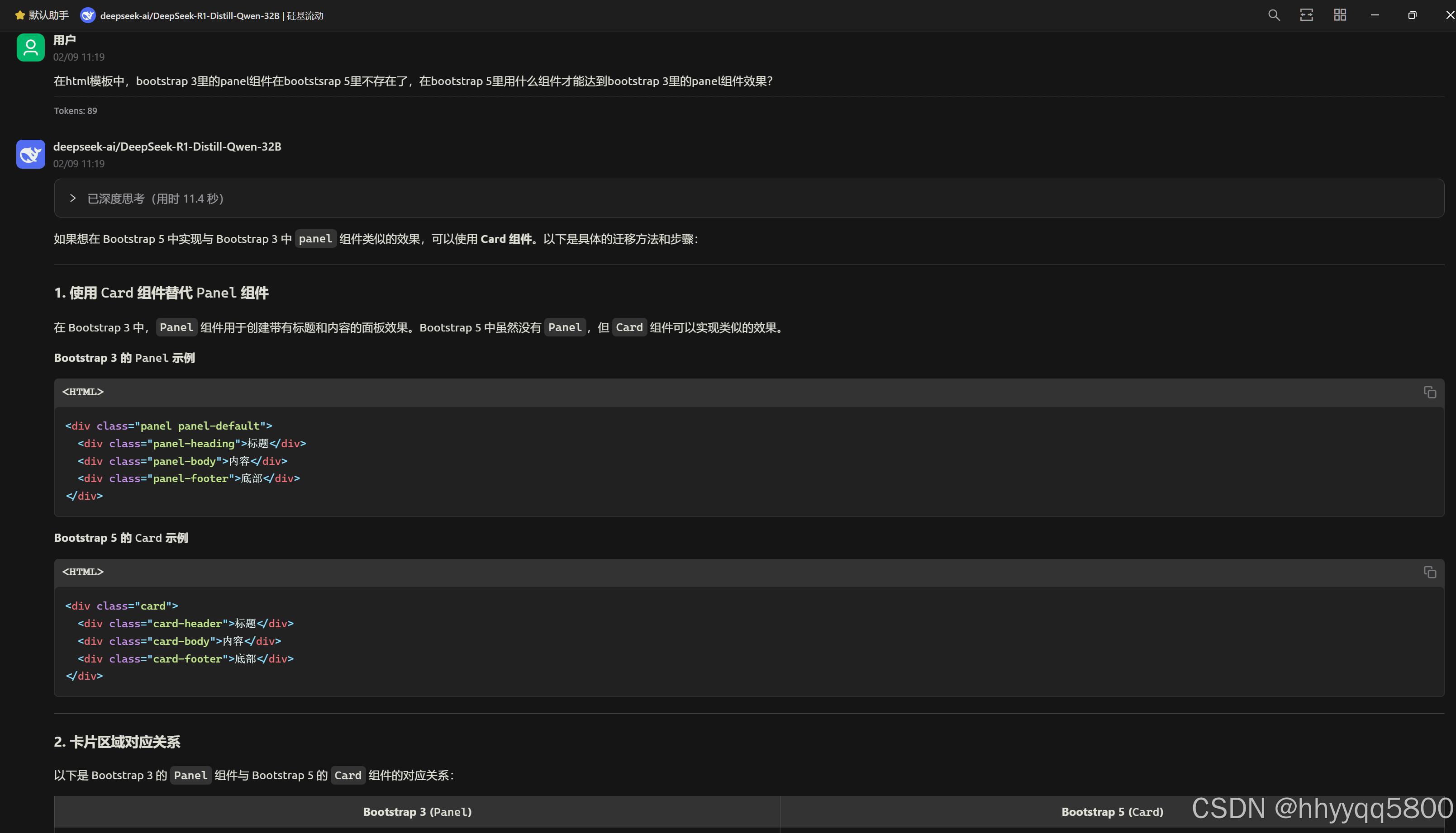Click the Bootstrap 5 (Card) table header

[x=1112, y=811]
